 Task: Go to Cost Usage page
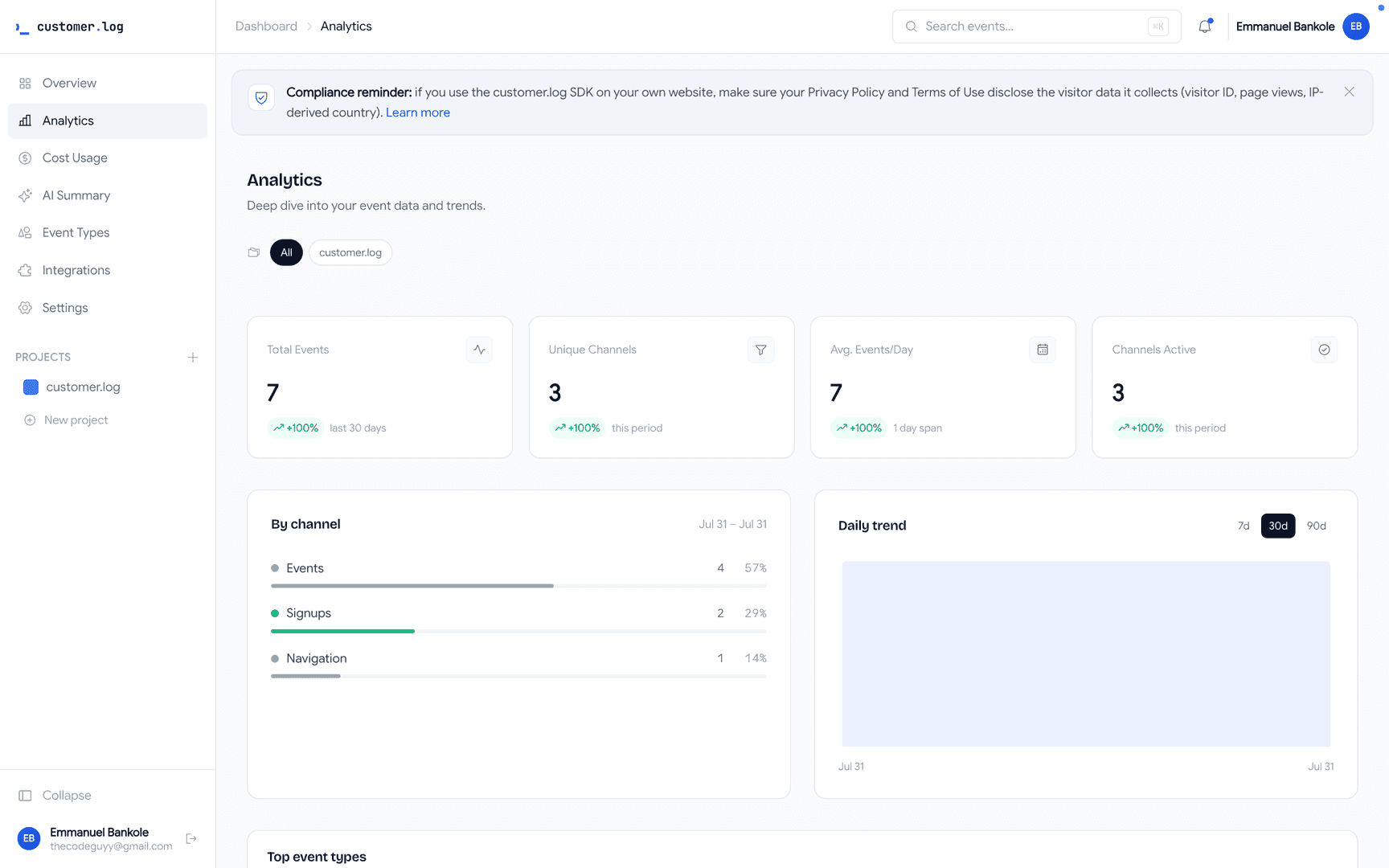click(x=108, y=158)
